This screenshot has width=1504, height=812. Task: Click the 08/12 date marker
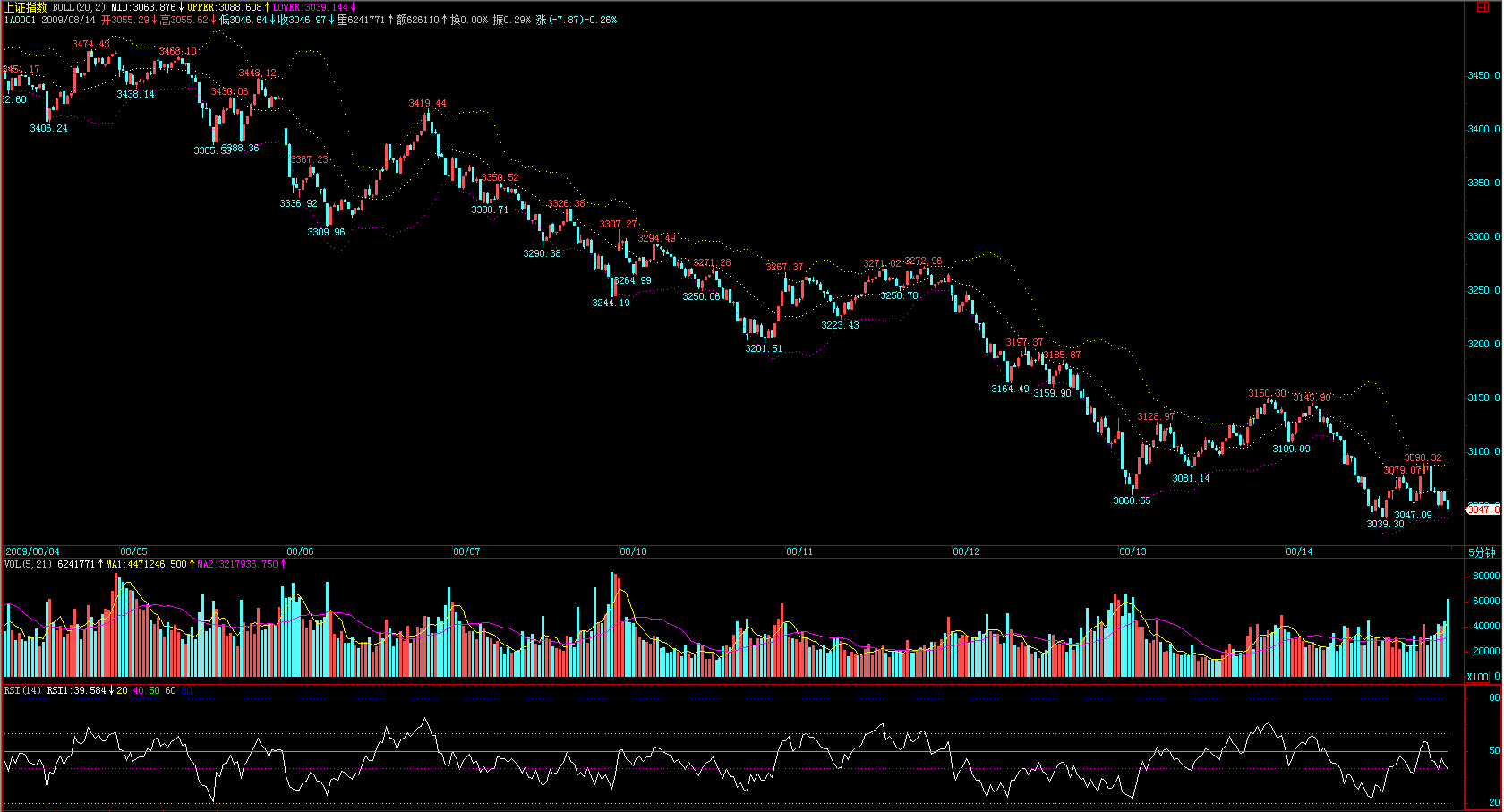966,551
